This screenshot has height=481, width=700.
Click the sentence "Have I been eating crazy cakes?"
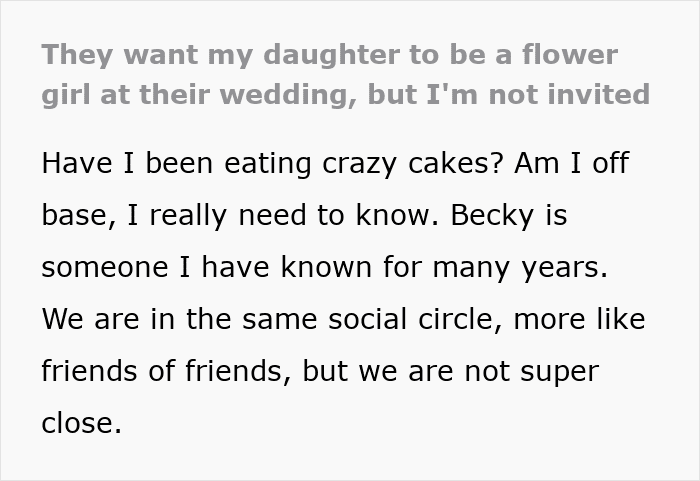coord(268,164)
